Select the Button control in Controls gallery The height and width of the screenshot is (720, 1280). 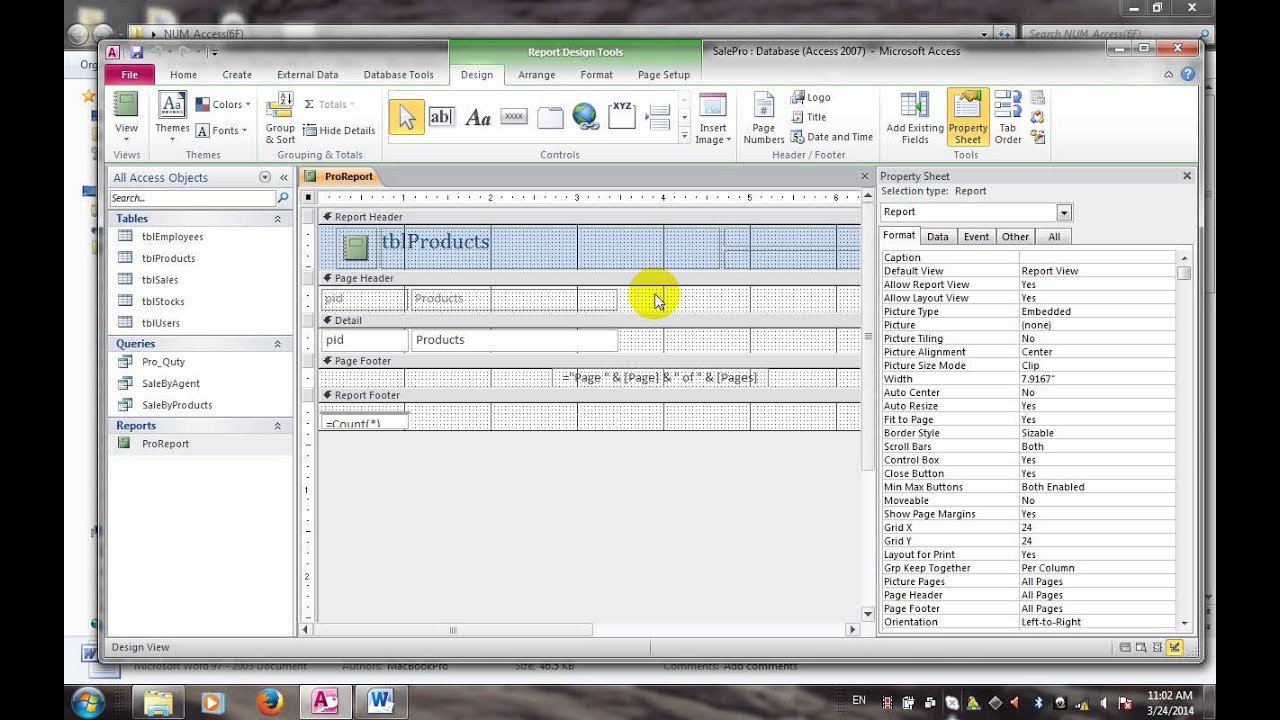tap(514, 117)
